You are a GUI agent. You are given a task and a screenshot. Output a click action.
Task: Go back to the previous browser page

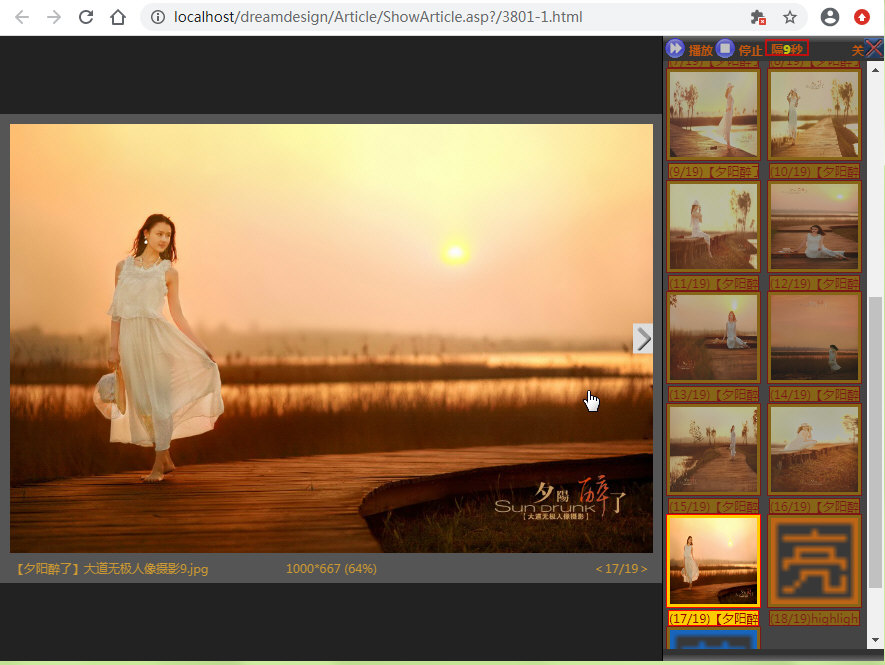click(22, 18)
